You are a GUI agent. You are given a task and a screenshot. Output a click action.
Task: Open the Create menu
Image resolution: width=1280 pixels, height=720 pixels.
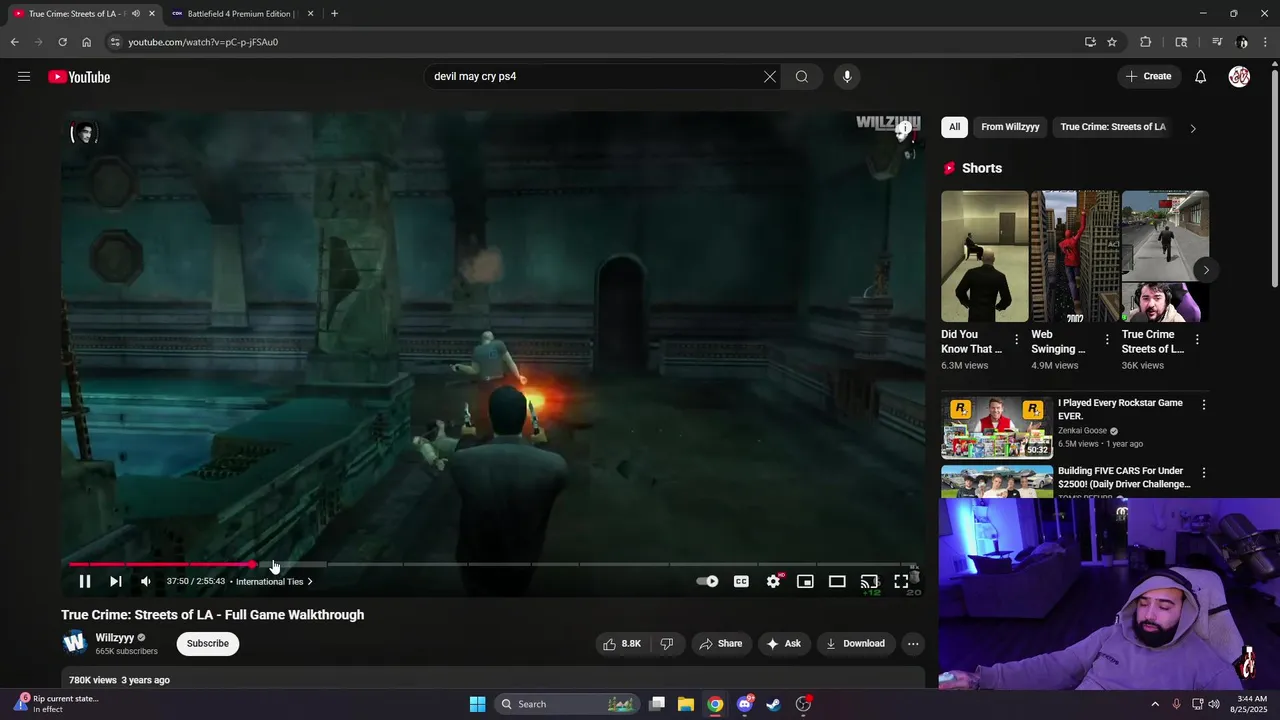pyautogui.click(x=1148, y=76)
